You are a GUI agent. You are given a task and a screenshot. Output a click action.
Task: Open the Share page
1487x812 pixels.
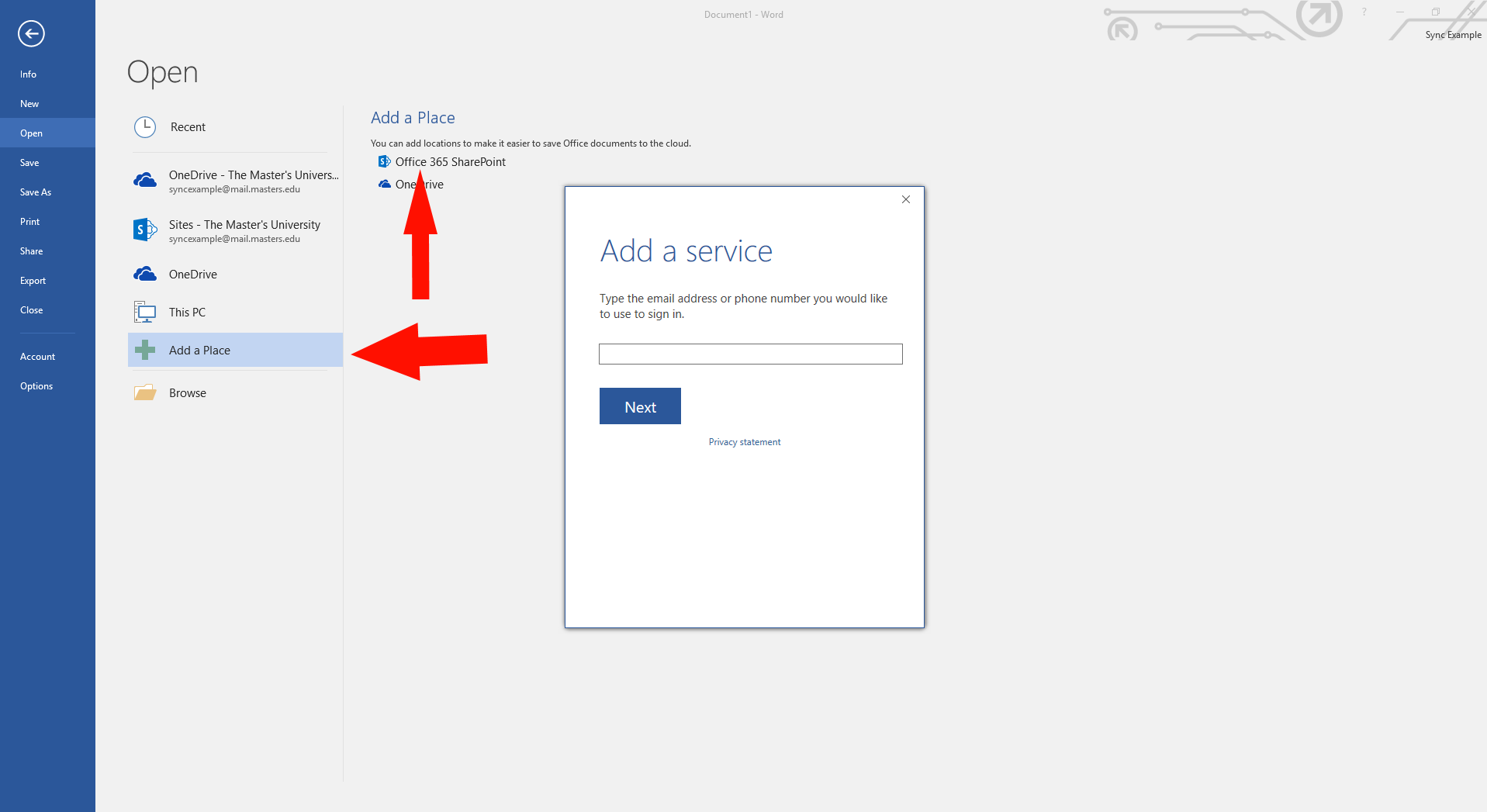point(47,251)
